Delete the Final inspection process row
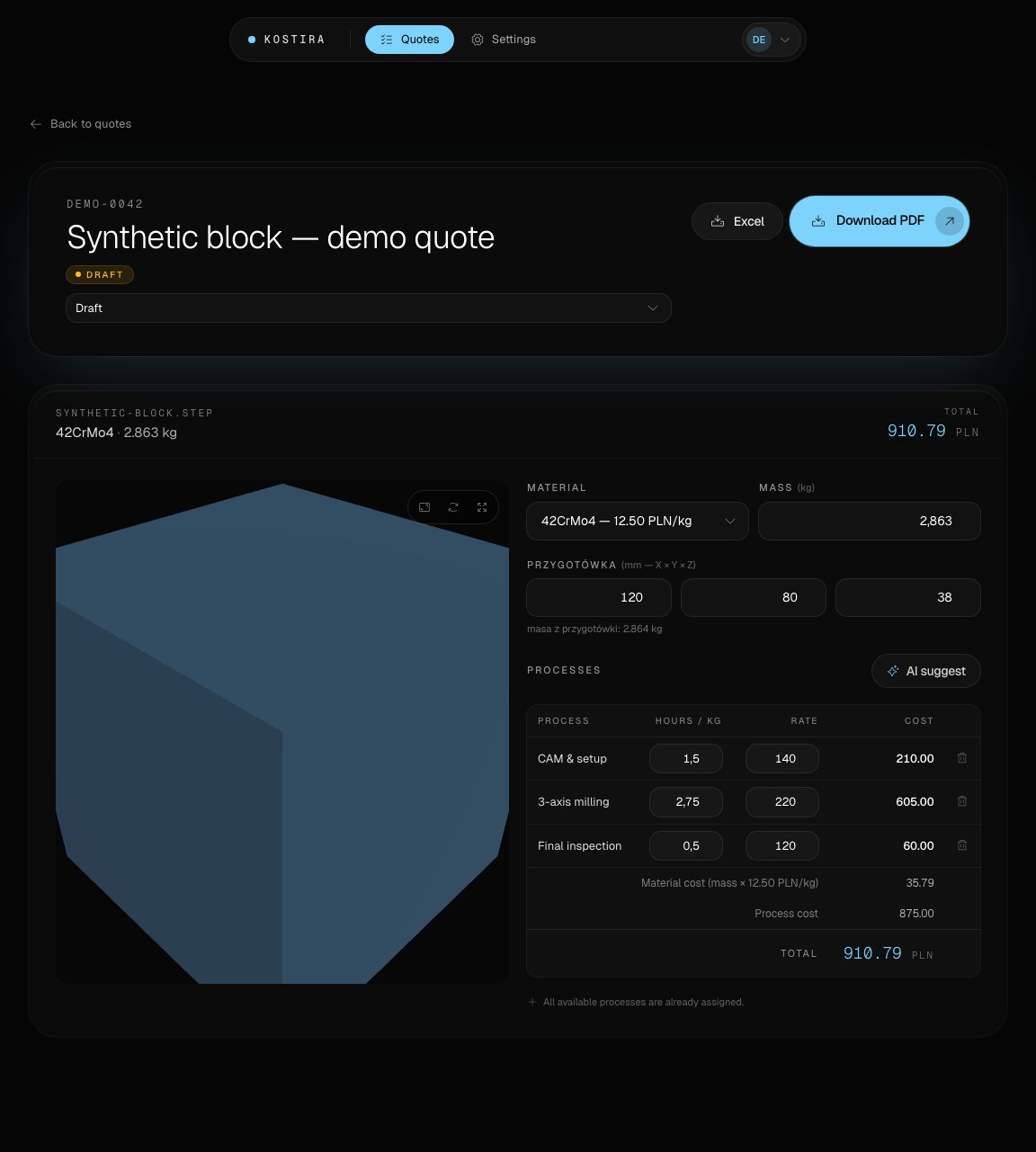 962,845
